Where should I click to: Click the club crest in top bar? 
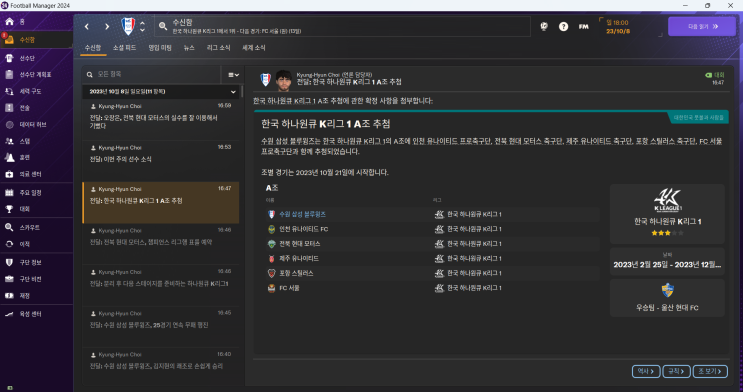click(x=128, y=26)
